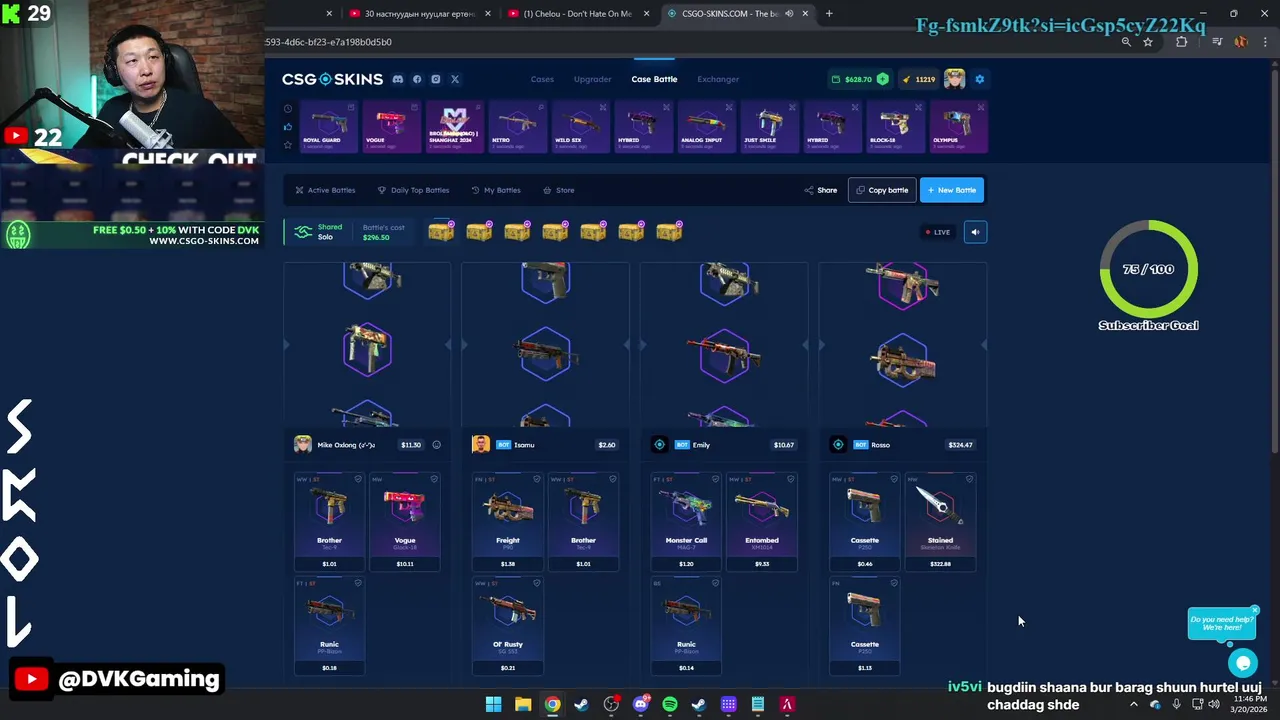Open Windows Start menu in the taskbar

(493, 705)
